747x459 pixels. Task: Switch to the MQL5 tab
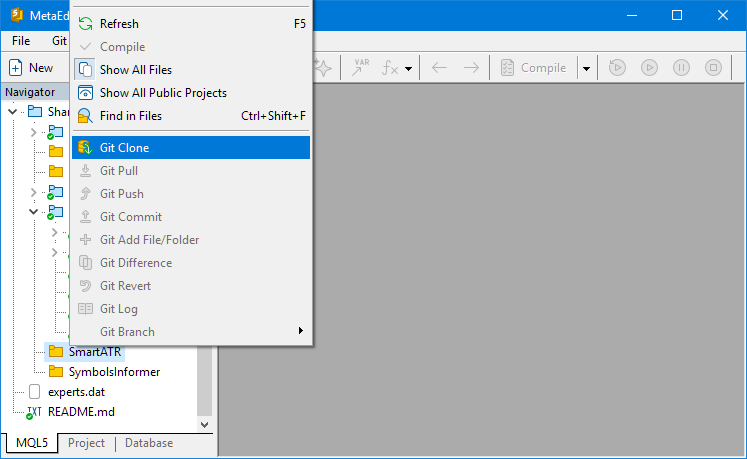pos(32,443)
